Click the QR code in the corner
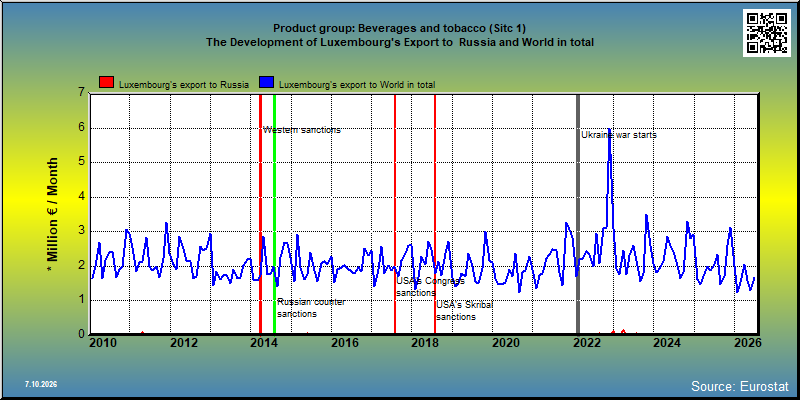The width and height of the screenshot is (800, 400). [768, 33]
